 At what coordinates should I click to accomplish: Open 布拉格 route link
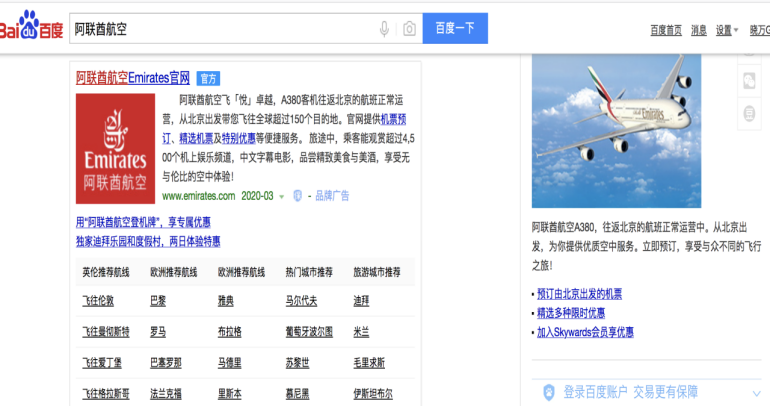(x=230, y=332)
